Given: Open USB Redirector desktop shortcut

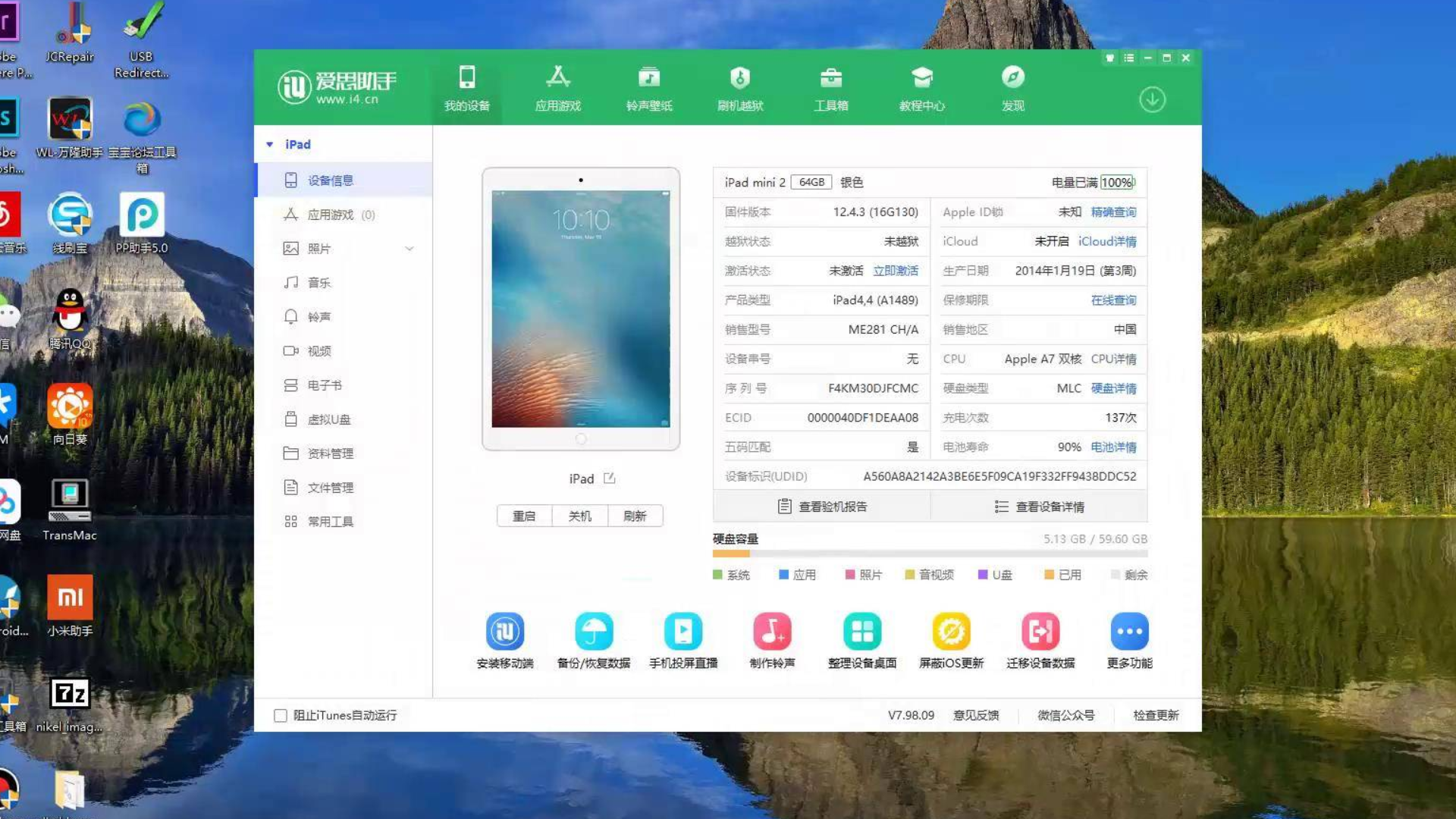Looking at the screenshot, I should (x=141, y=40).
